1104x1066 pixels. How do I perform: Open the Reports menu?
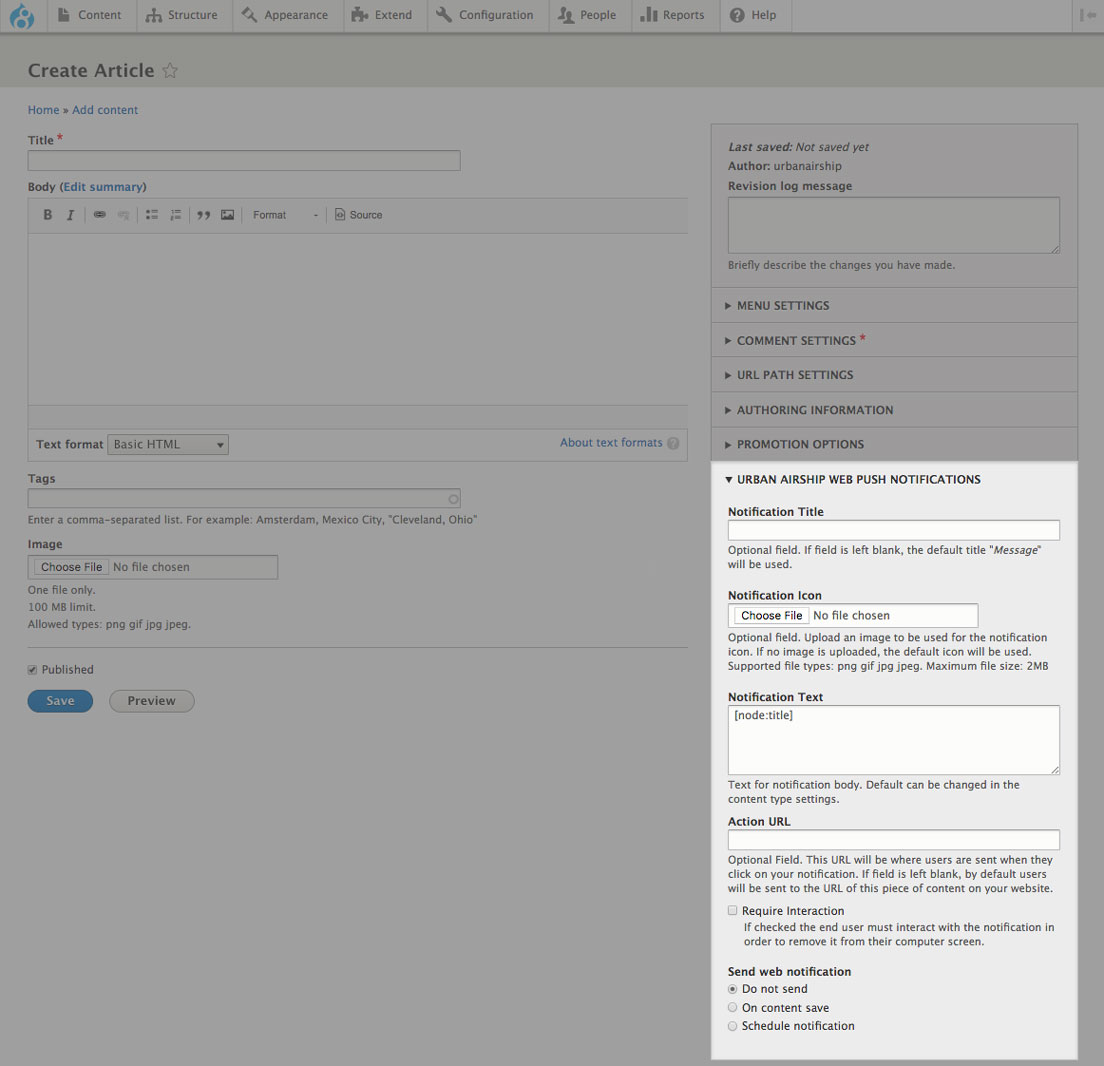(672, 15)
